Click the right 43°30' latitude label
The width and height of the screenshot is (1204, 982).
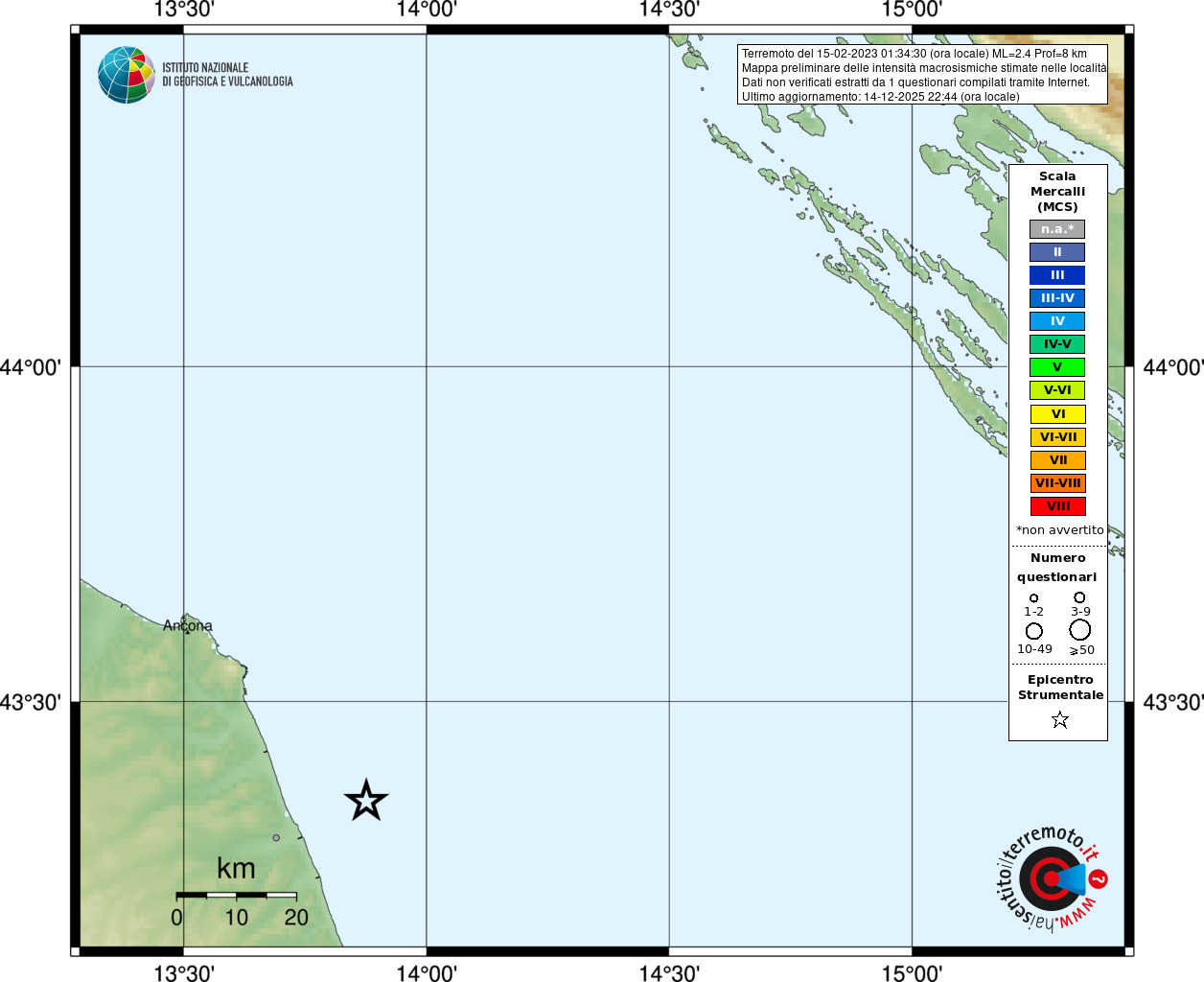(1173, 702)
